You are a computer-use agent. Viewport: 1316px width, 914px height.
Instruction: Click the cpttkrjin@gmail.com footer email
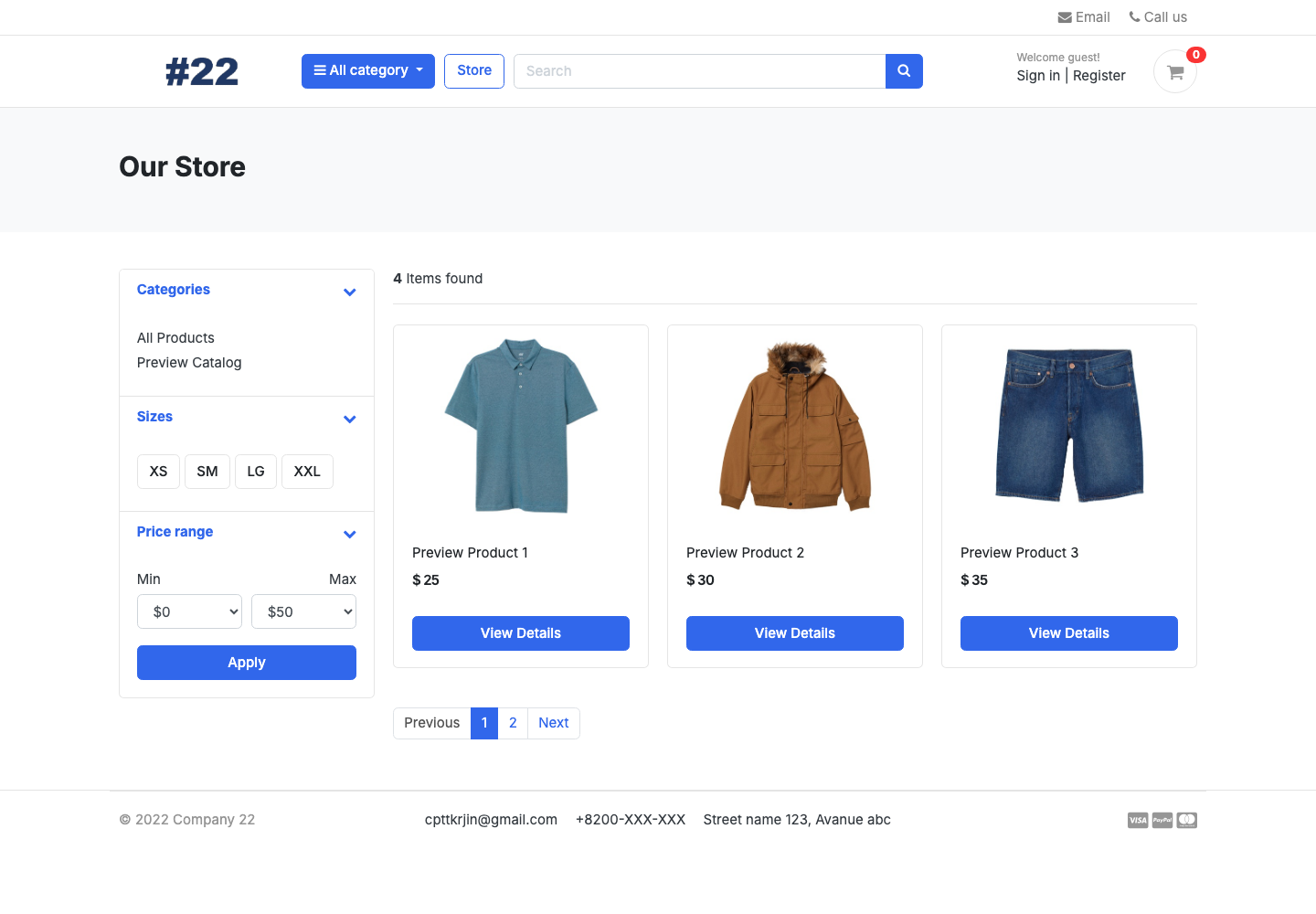[x=491, y=820]
